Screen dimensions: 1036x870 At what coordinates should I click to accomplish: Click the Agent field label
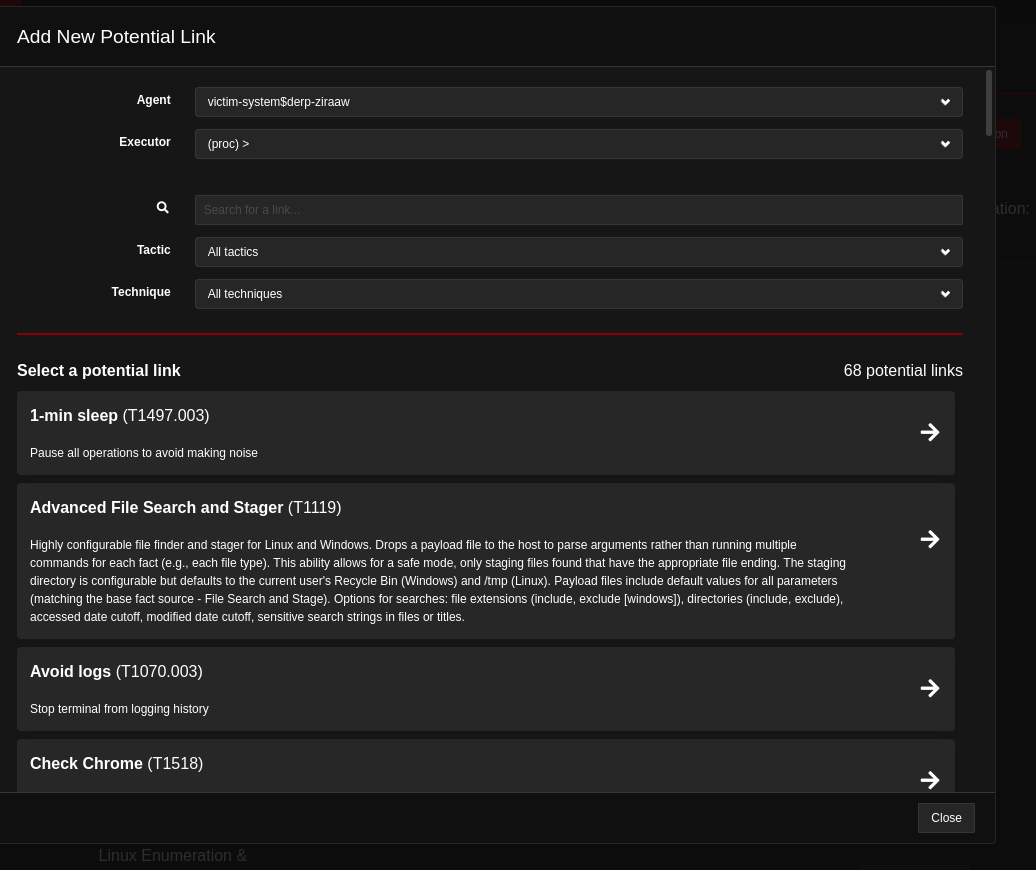pos(153,100)
